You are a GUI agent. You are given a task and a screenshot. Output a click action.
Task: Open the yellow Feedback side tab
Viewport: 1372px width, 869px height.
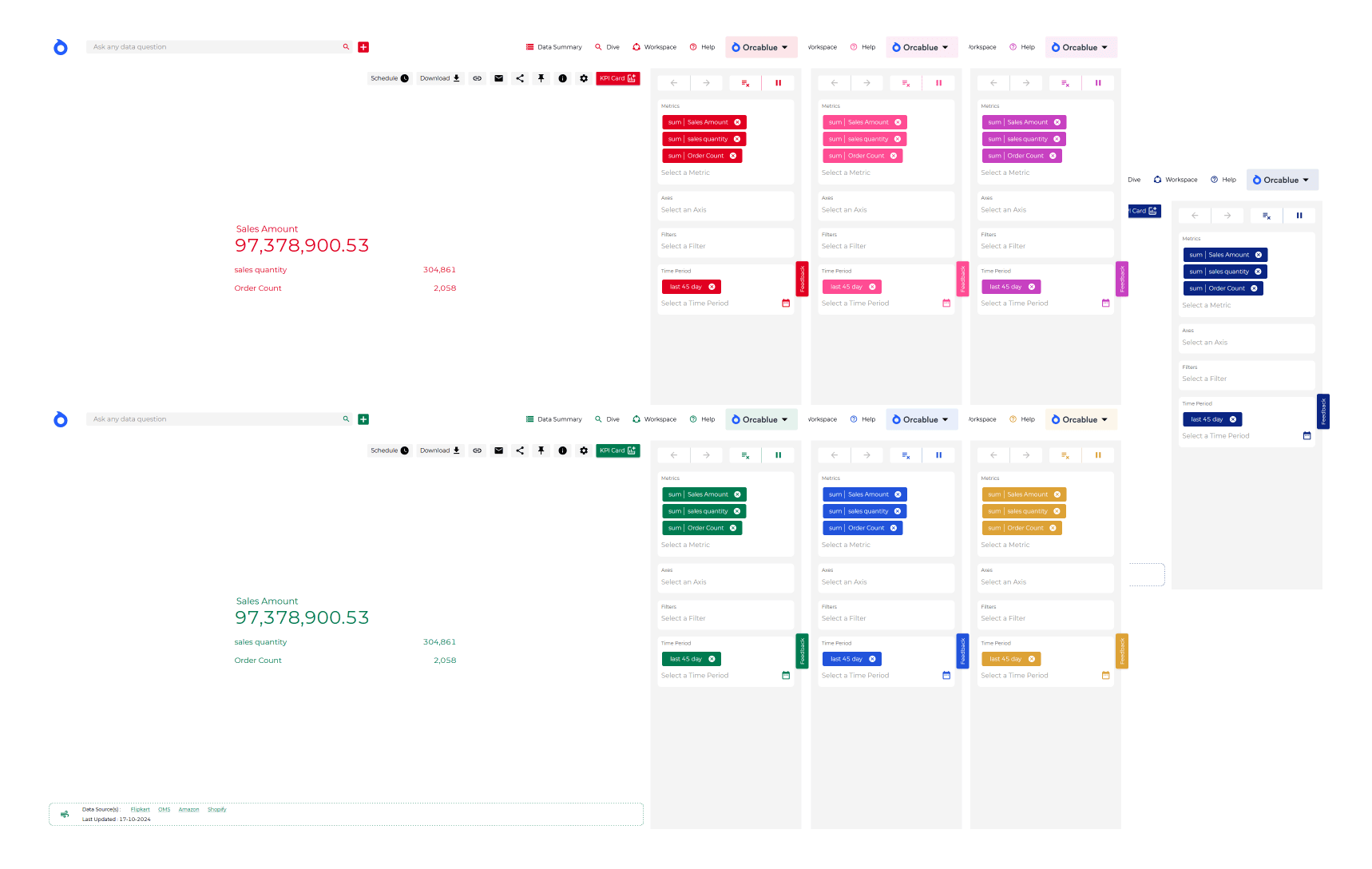click(x=1122, y=651)
